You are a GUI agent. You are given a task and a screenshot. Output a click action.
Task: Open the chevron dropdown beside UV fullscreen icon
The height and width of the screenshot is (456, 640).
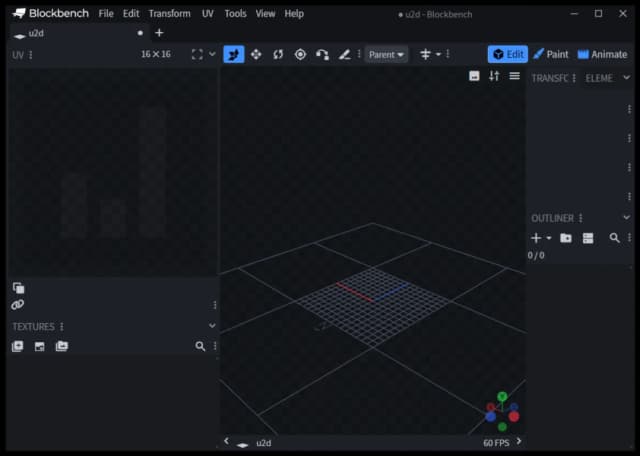pyautogui.click(x=212, y=54)
